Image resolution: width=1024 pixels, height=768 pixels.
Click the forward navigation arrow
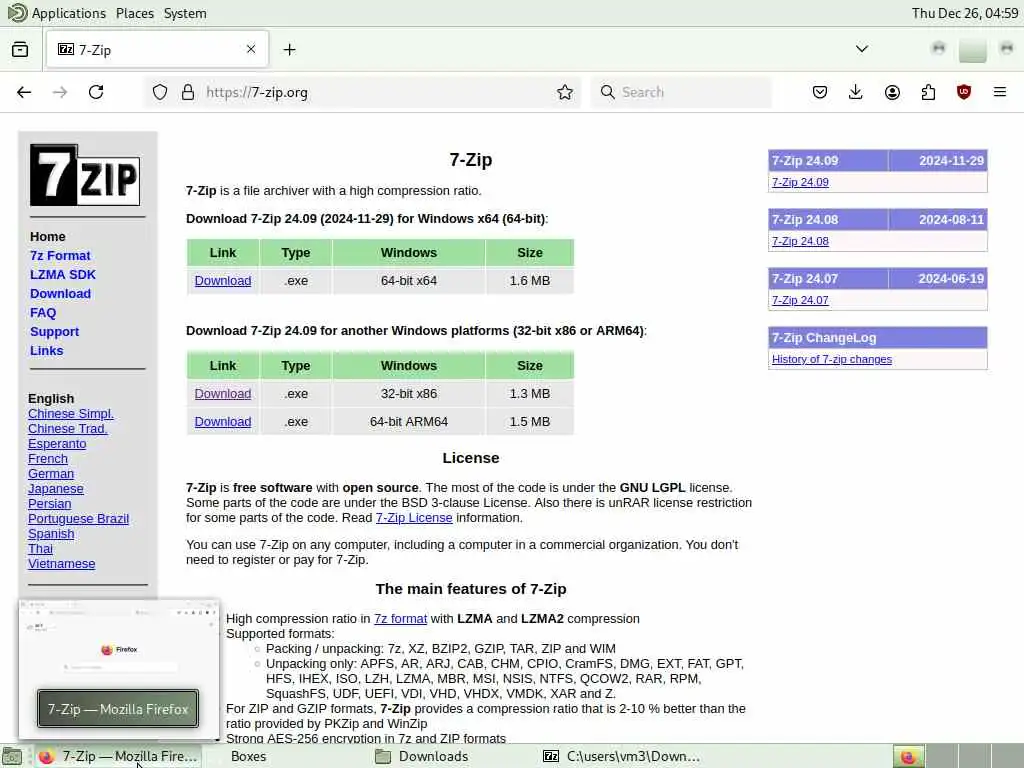[60, 92]
